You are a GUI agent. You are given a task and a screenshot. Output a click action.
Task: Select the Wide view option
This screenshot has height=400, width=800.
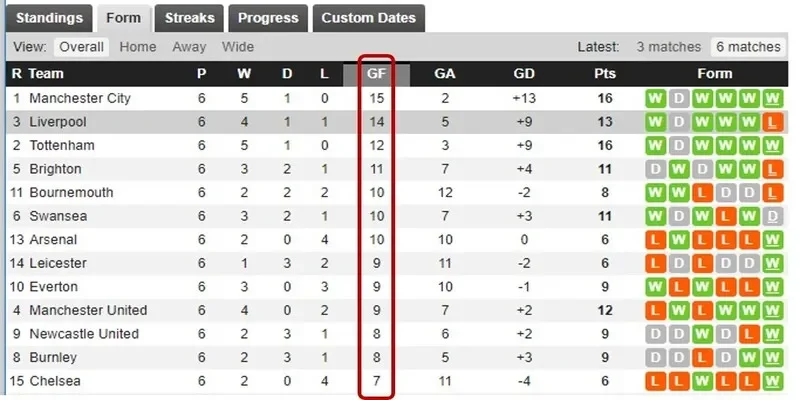click(238, 47)
